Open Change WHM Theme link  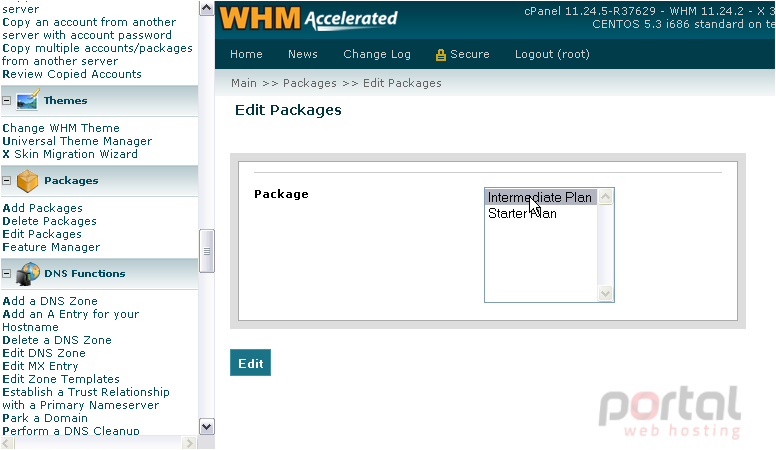[61, 128]
